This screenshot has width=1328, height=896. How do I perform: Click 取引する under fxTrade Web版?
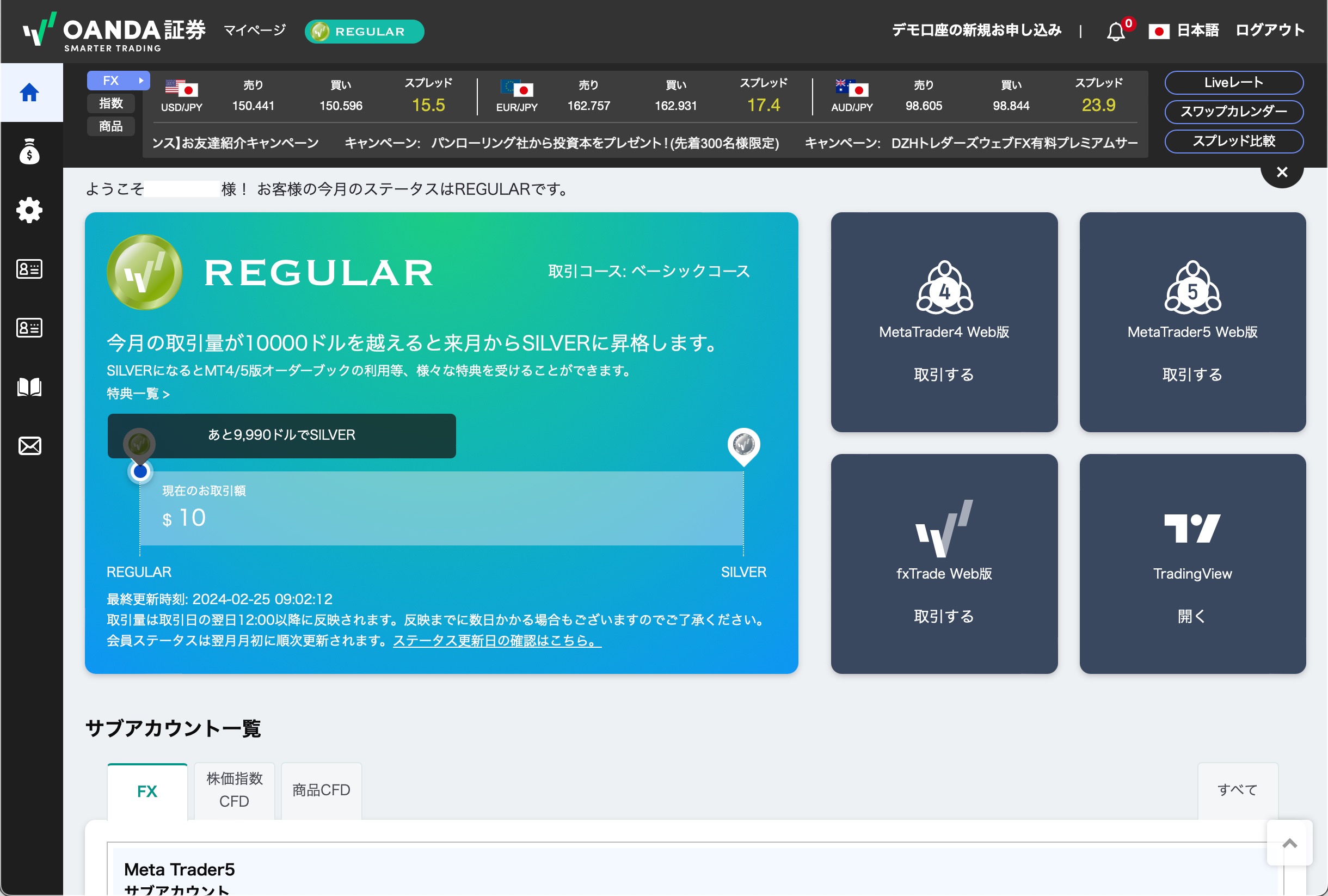click(x=944, y=617)
